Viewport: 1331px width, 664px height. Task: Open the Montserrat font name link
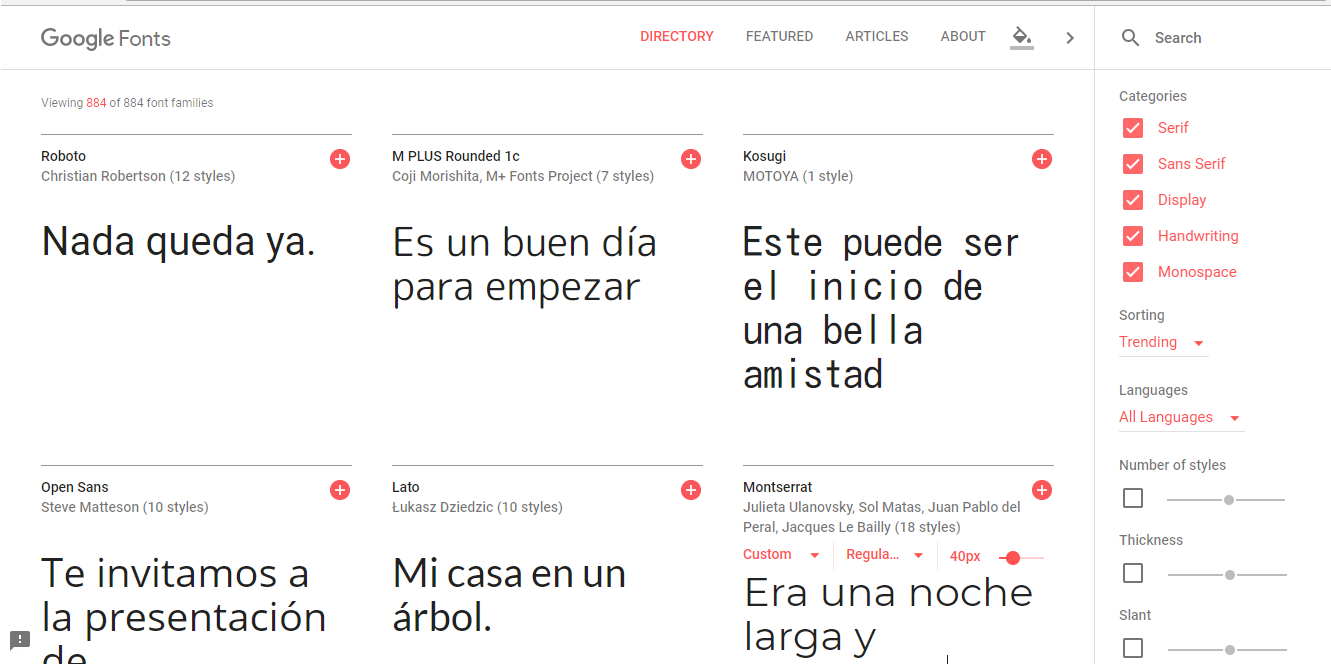[777, 487]
